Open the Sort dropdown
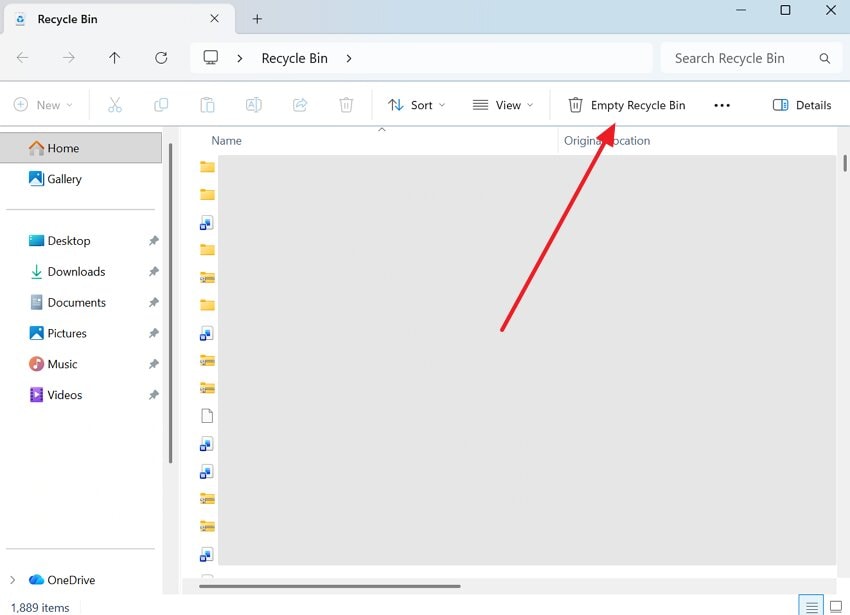This screenshot has height=615, width=850. 416,105
